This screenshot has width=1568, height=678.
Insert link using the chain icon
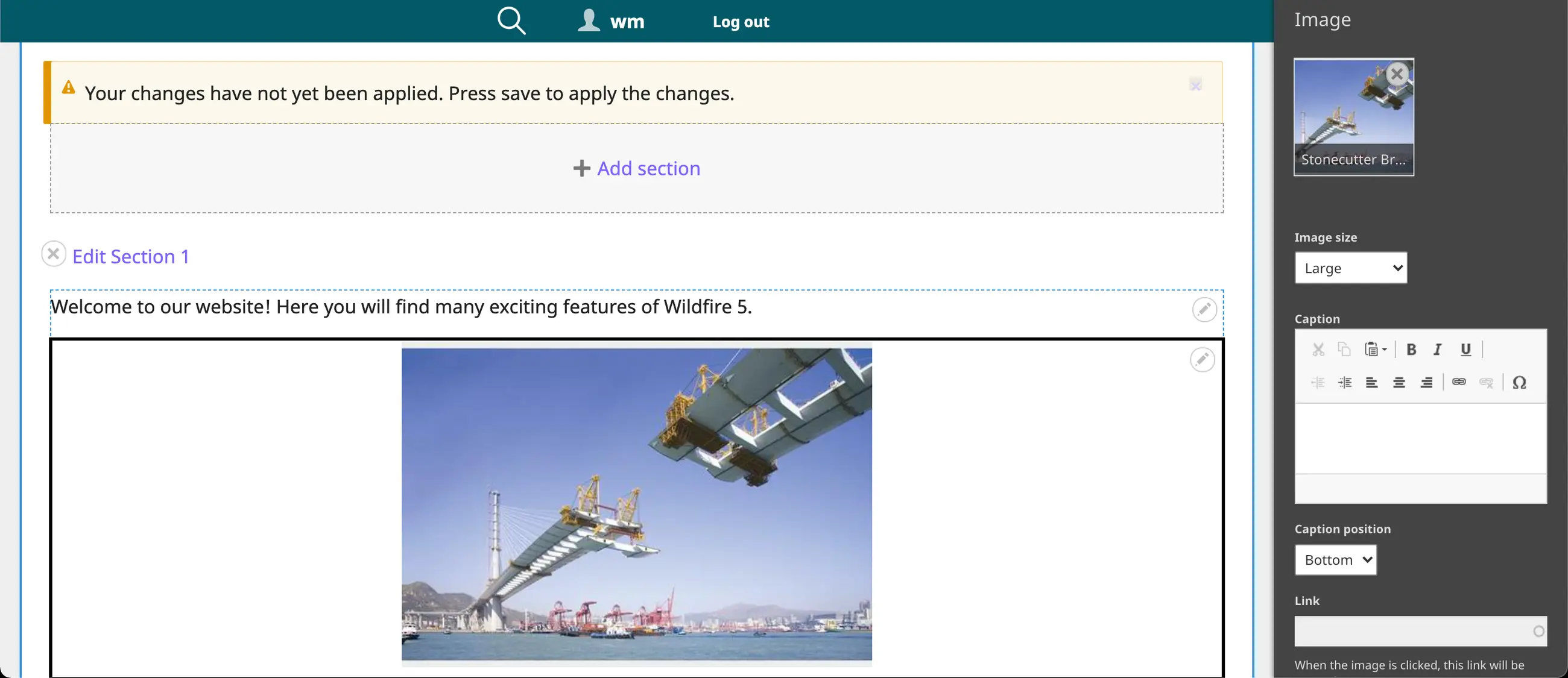[x=1458, y=382]
